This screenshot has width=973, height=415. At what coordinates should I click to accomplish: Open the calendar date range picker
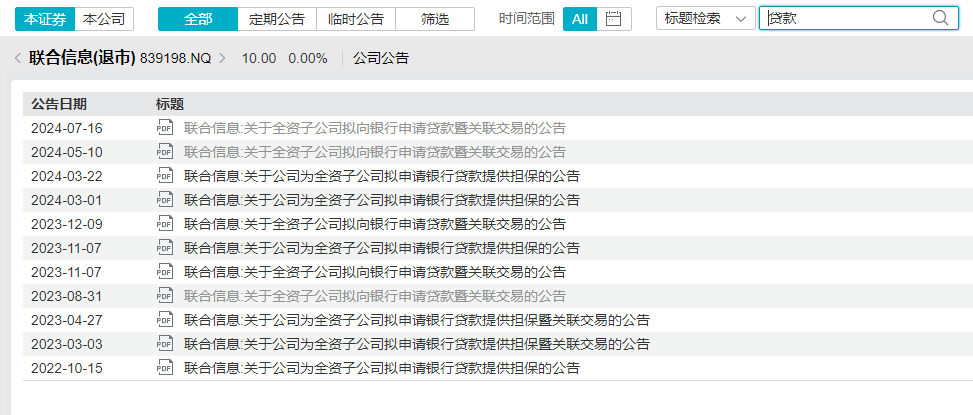click(x=614, y=19)
